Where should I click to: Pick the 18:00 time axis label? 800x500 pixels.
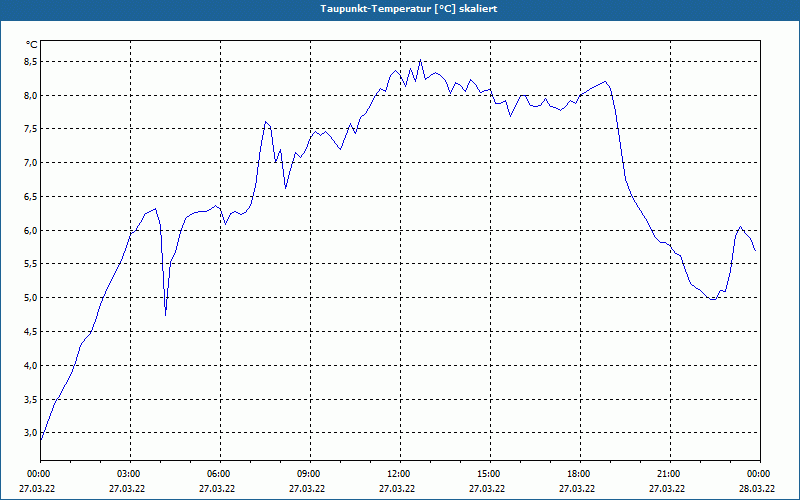(580, 474)
